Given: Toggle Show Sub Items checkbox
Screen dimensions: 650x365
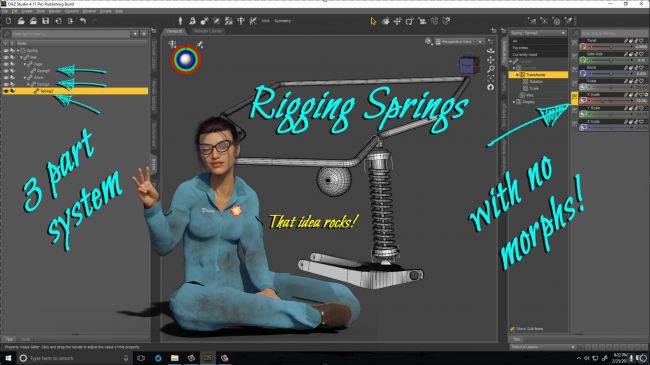Looking at the screenshot, I should [512, 328].
